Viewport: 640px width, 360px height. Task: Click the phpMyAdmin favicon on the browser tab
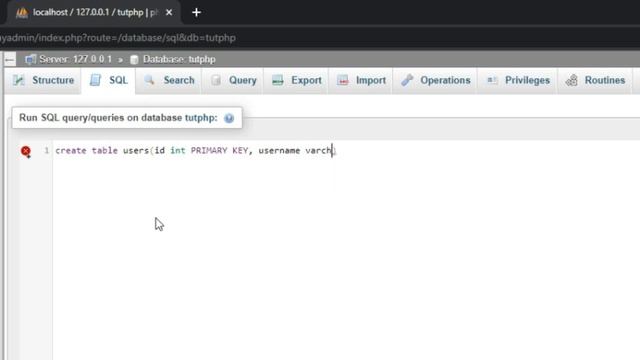tap(22, 13)
